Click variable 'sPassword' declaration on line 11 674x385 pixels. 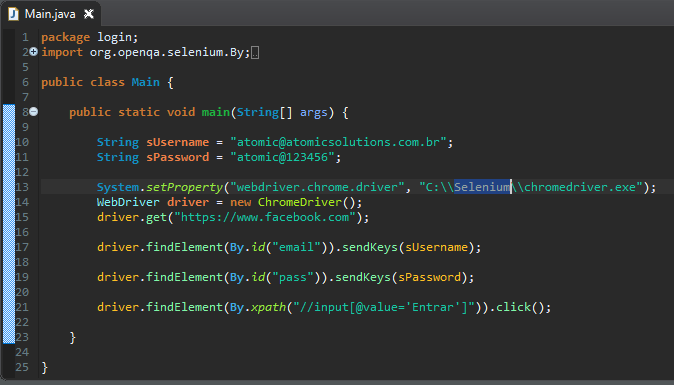point(178,157)
